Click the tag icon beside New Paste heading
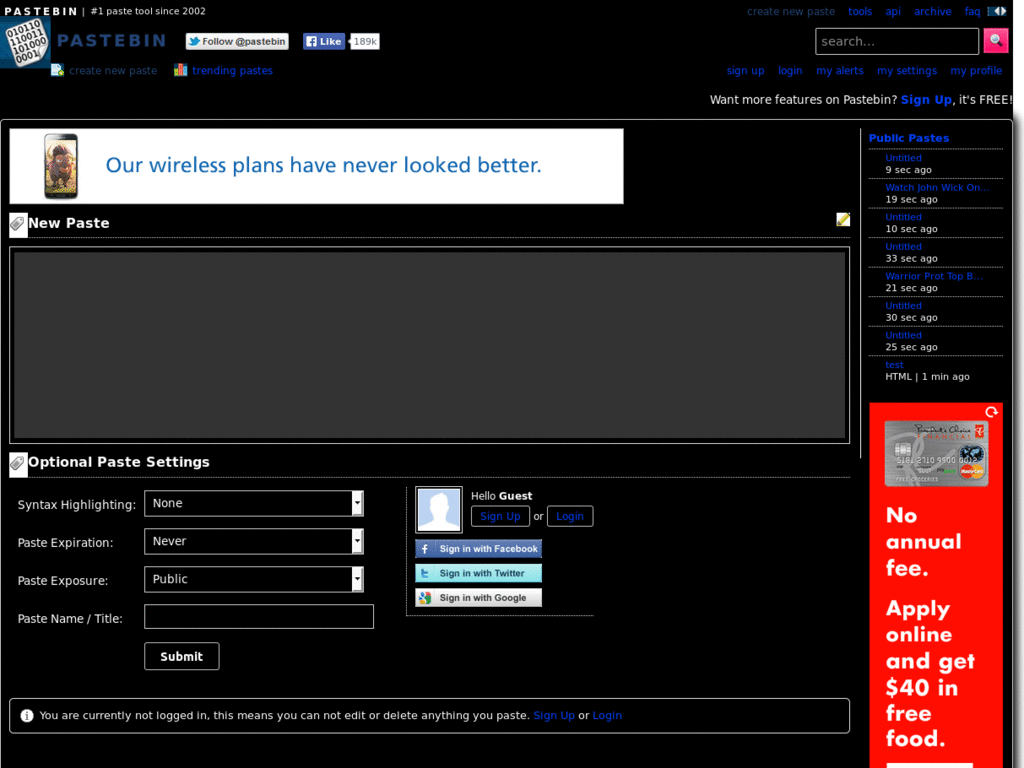1024x768 pixels. tap(16, 224)
